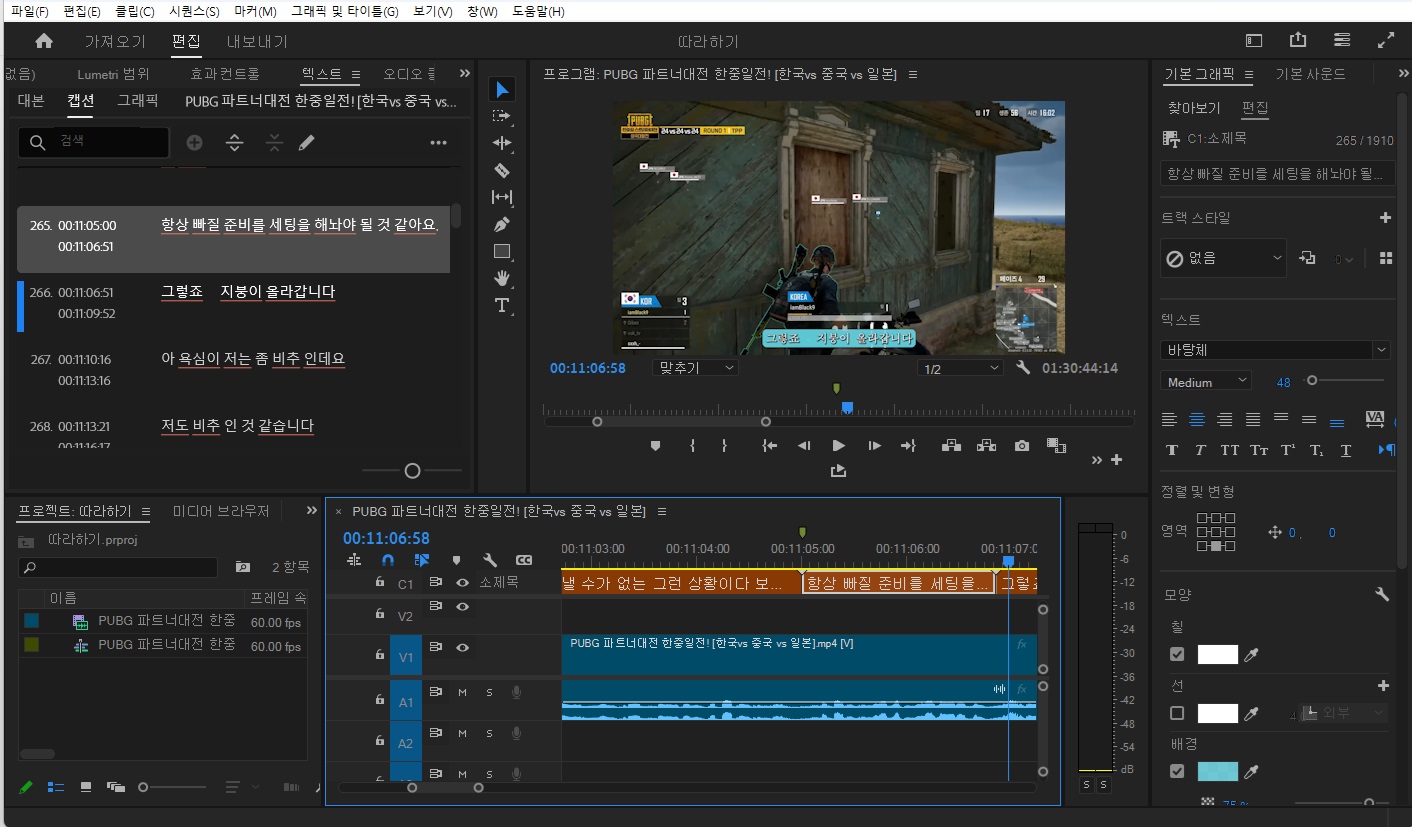Switch to the 그래픽 tab in Text panel

click(138, 101)
